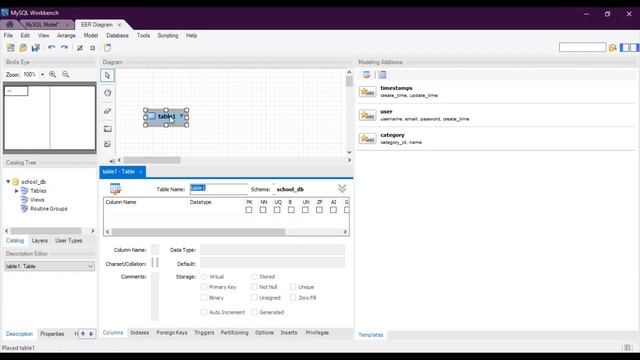Collapse table editor header with double chevron
640x360 pixels.
pyautogui.click(x=342, y=188)
